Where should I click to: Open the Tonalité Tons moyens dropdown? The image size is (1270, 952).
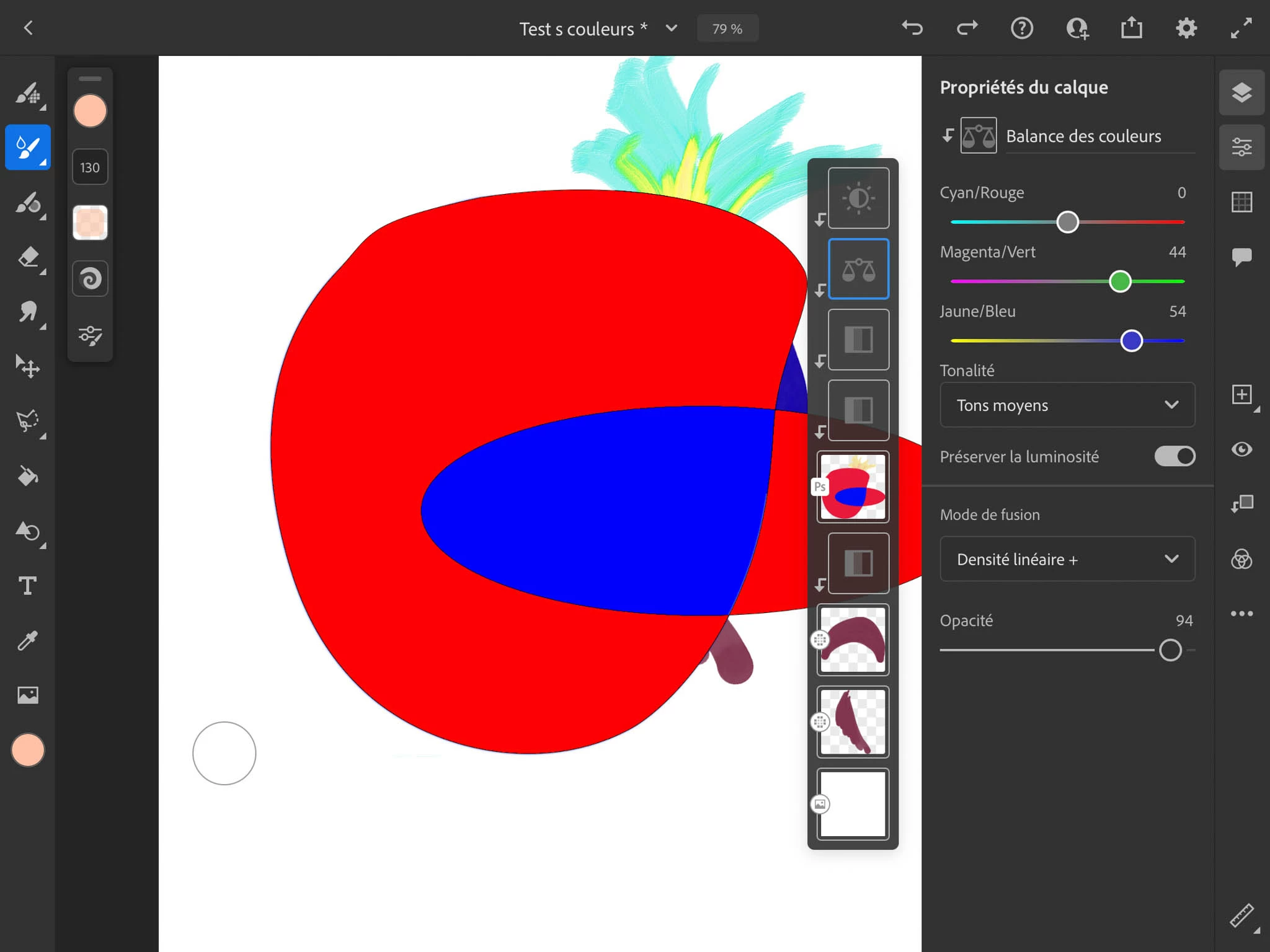pyautogui.click(x=1067, y=405)
